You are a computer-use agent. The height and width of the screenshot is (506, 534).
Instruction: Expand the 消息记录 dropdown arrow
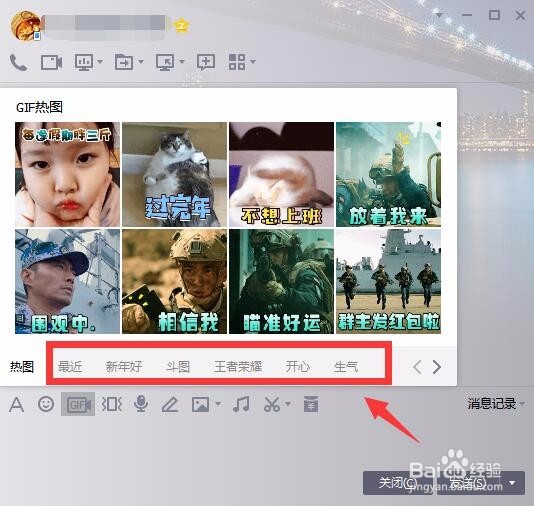522,404
